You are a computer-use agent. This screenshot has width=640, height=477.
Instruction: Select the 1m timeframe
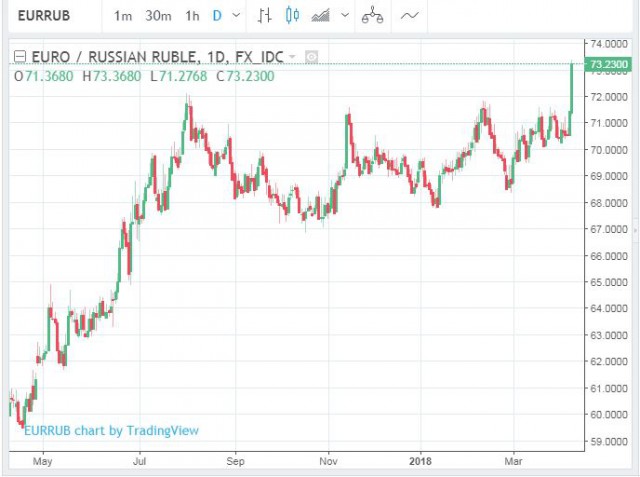123,16
